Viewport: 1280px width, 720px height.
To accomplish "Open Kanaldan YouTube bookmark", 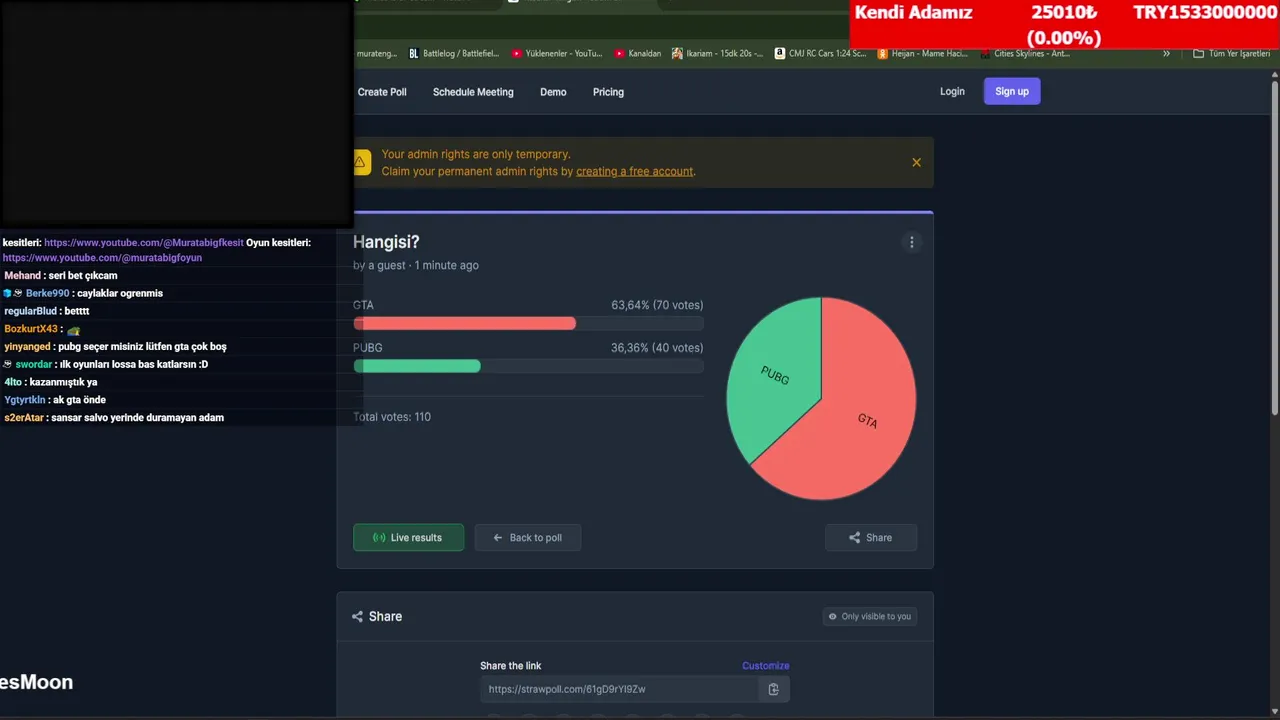I will point(638,54).
